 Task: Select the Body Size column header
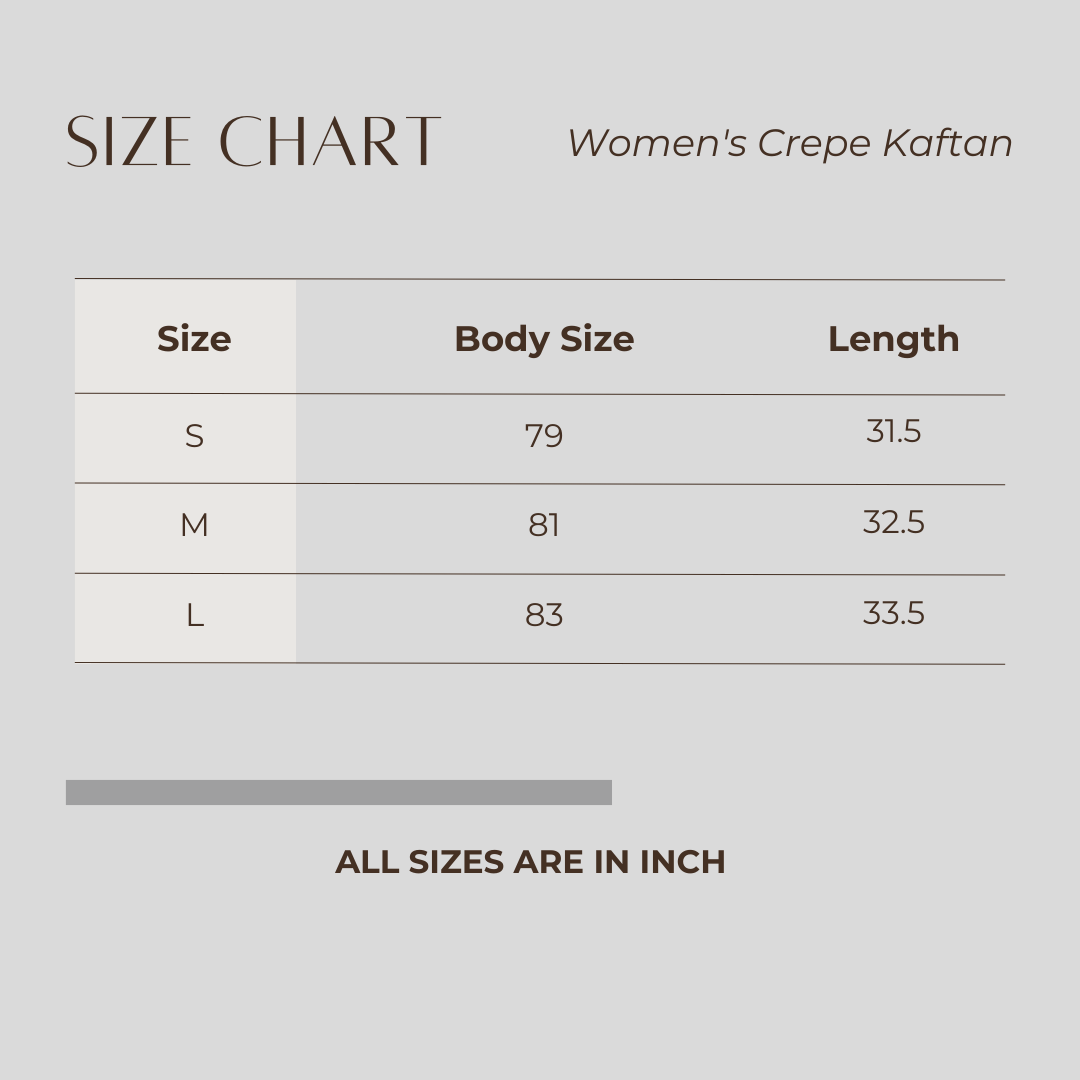pos(544,339)
